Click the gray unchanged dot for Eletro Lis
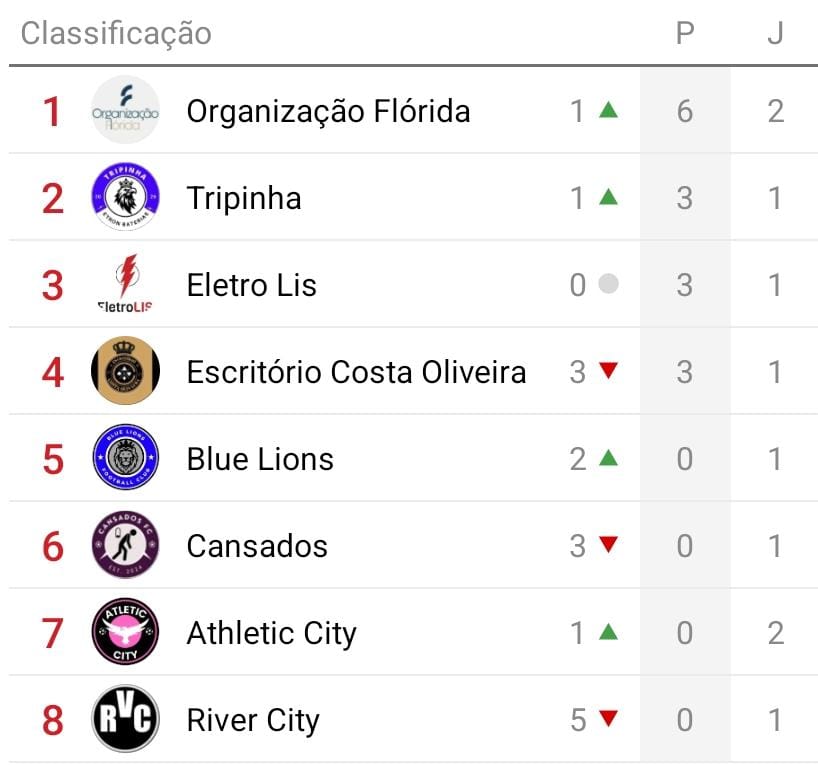The height and width of the screenshot is (765, 818). coord(608,285)
